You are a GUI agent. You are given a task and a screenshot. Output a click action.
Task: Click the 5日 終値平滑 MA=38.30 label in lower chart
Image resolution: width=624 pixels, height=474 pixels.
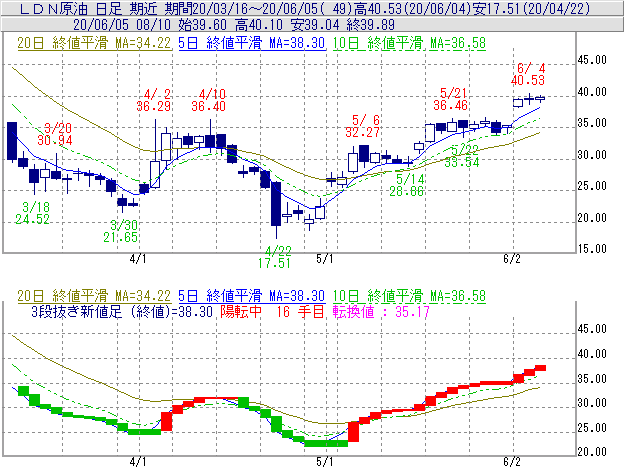(252, 296)
